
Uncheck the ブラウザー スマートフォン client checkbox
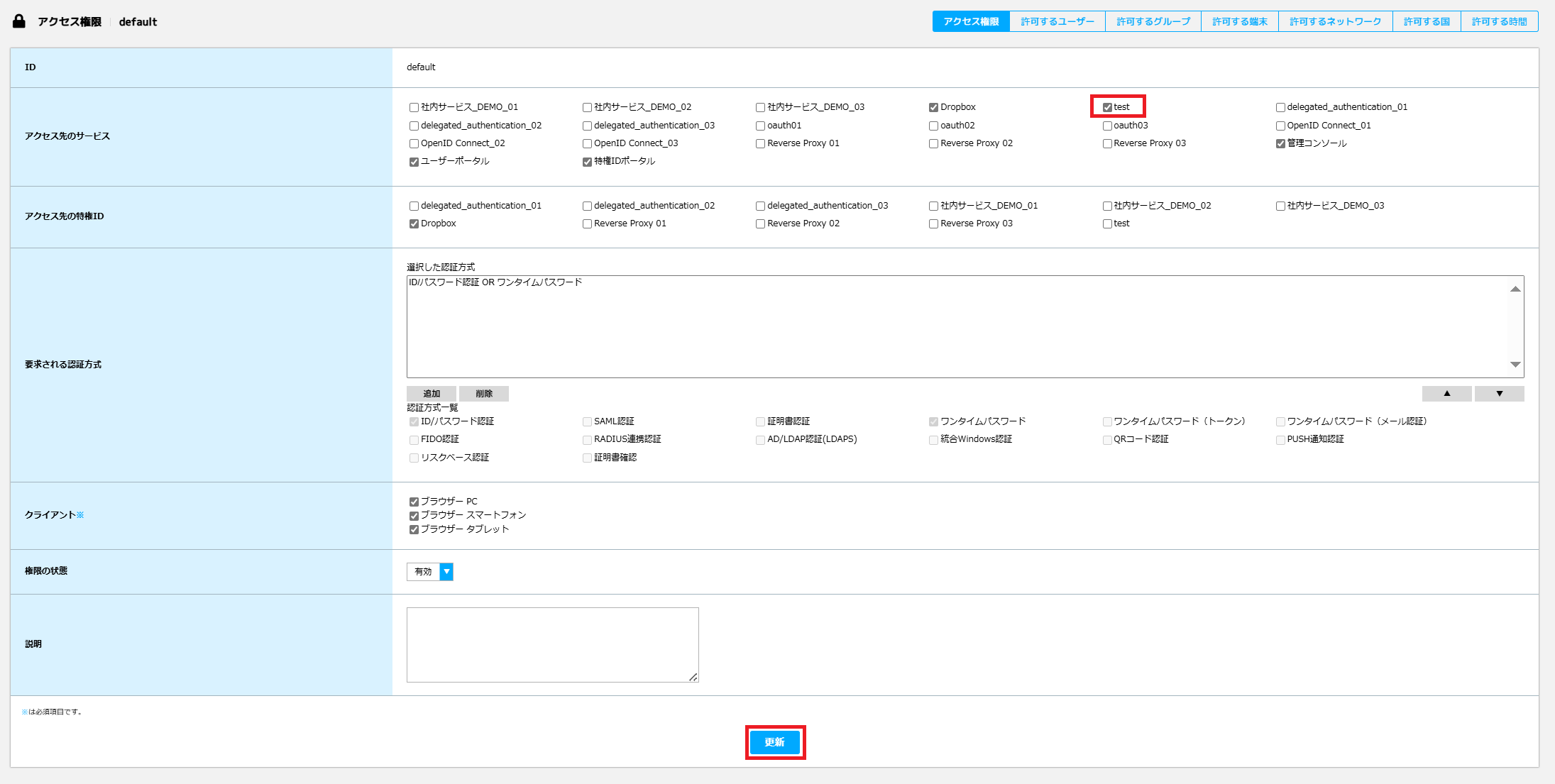414,516
